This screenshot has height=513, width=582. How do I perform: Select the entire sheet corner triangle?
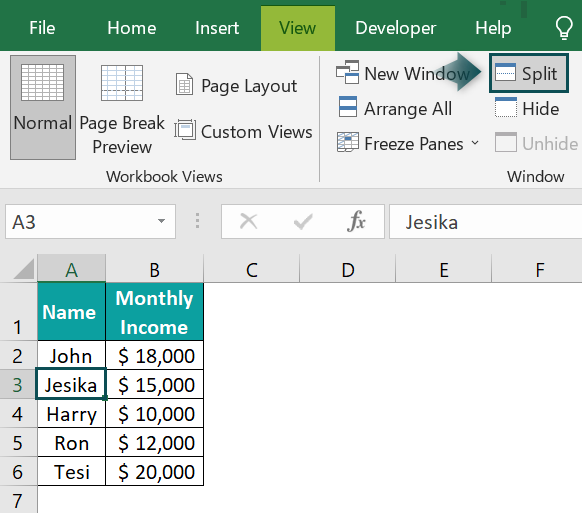(24, 269)
